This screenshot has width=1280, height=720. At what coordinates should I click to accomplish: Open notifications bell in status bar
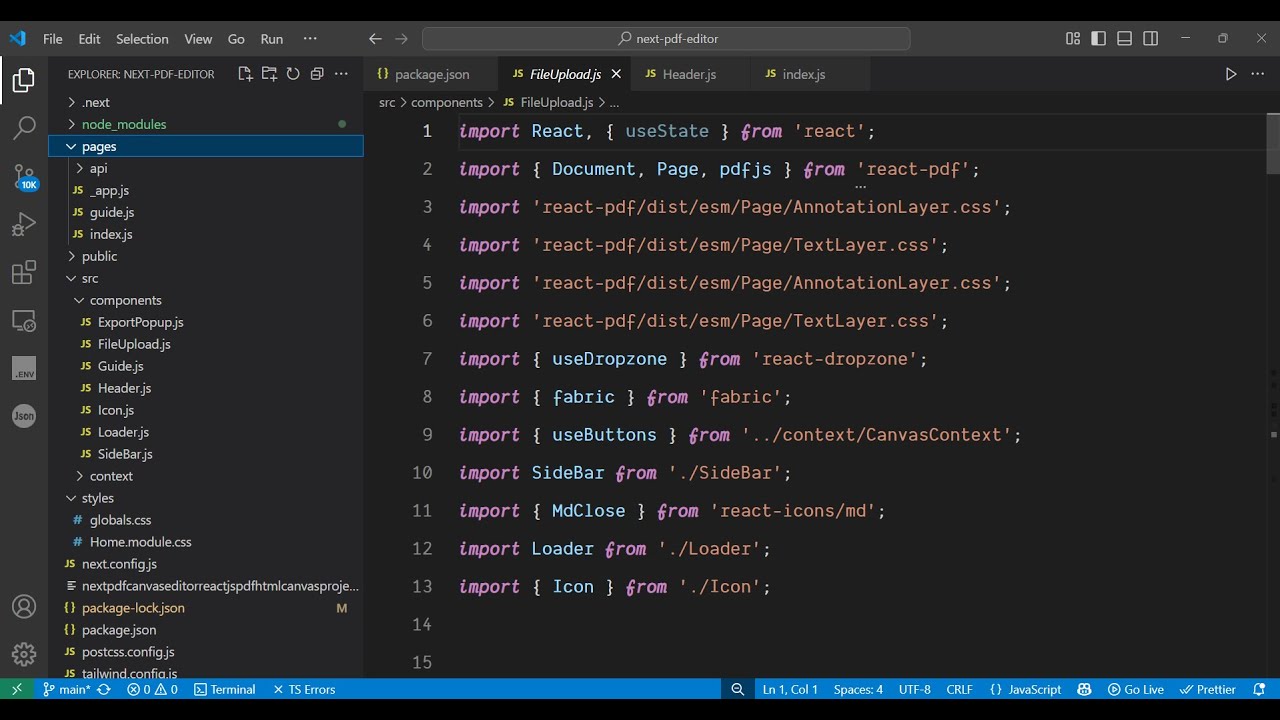point(1261,689)
